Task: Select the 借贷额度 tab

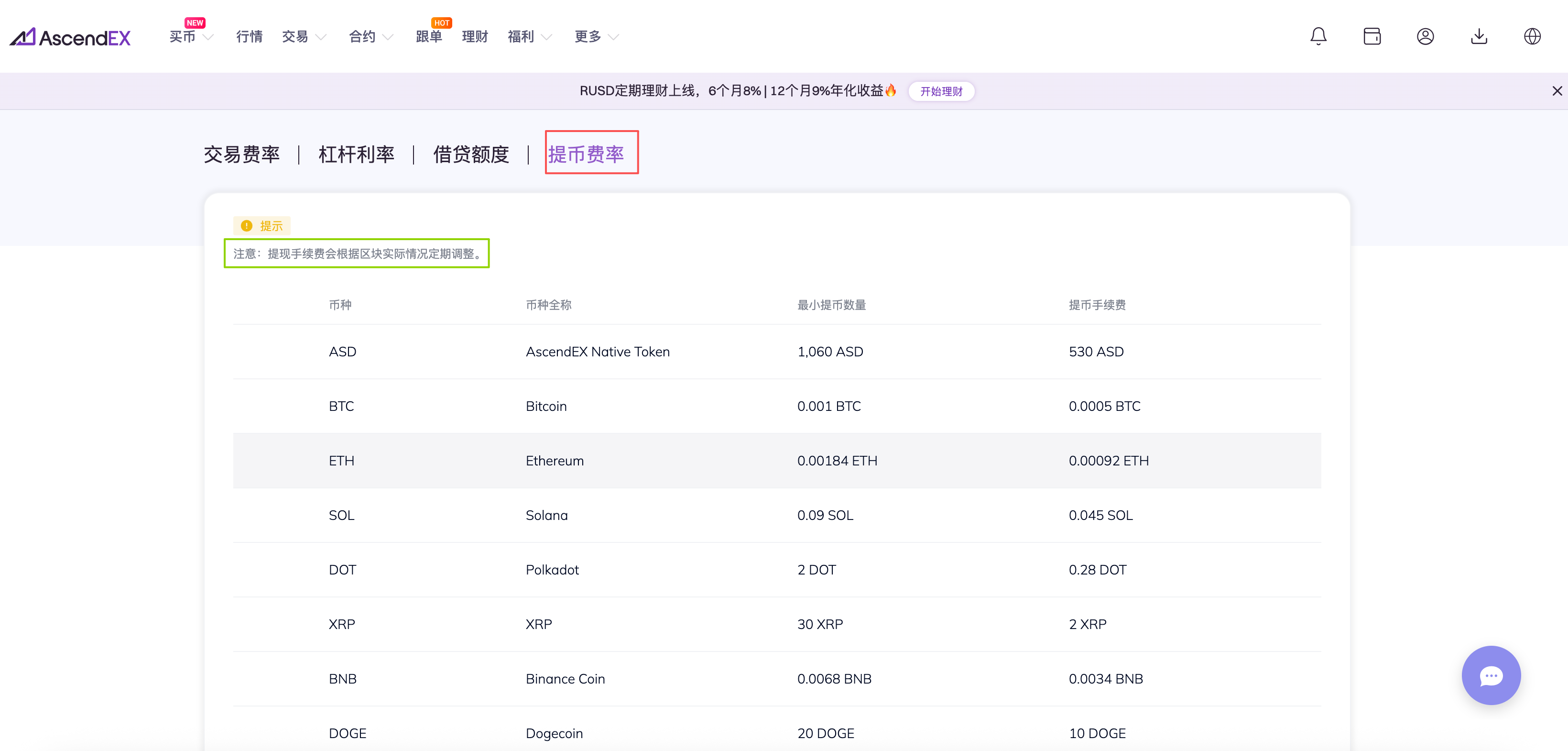Action: tap(470, 154)
